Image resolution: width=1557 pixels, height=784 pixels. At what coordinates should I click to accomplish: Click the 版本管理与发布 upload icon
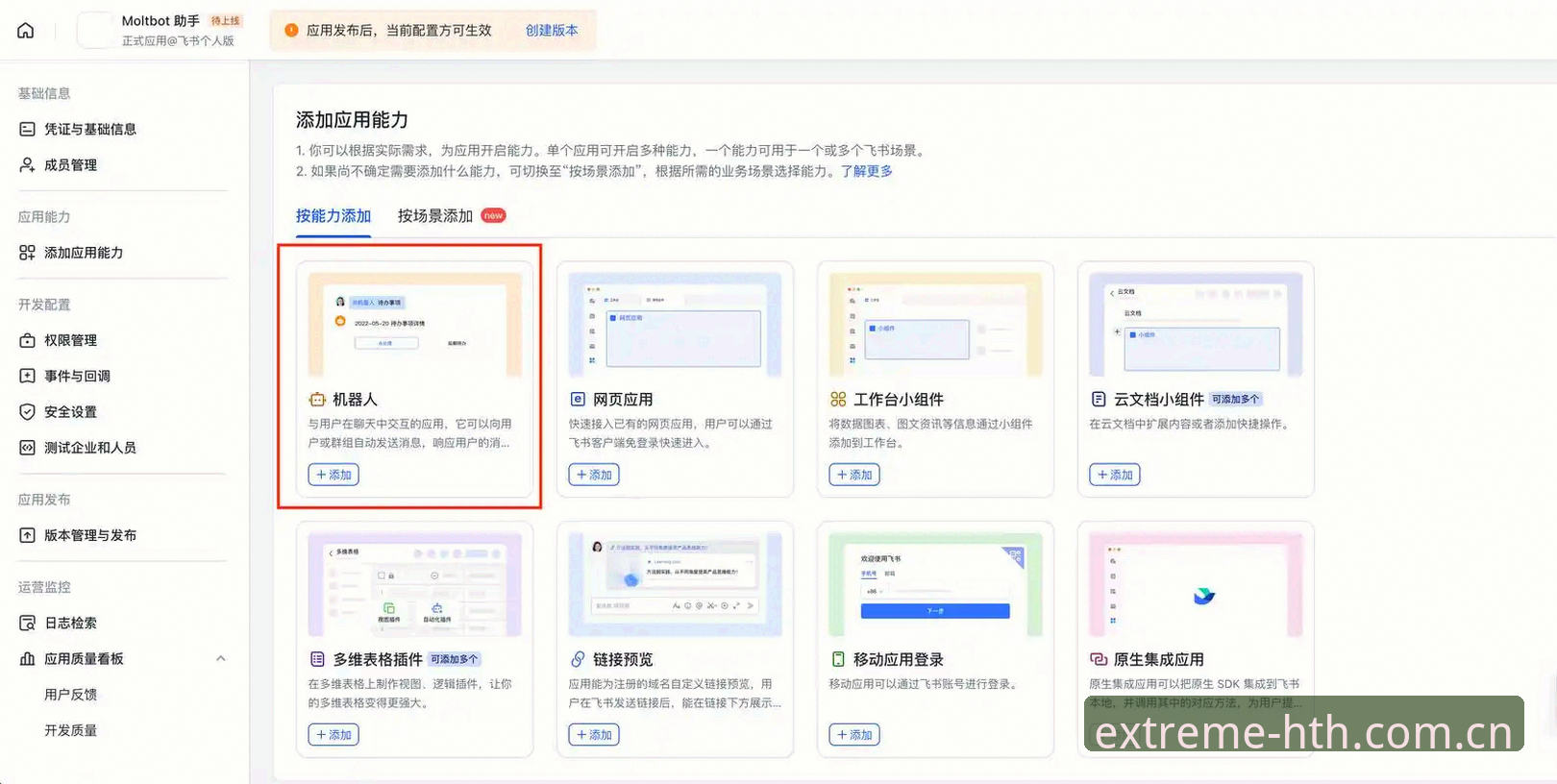coord(27,535)
